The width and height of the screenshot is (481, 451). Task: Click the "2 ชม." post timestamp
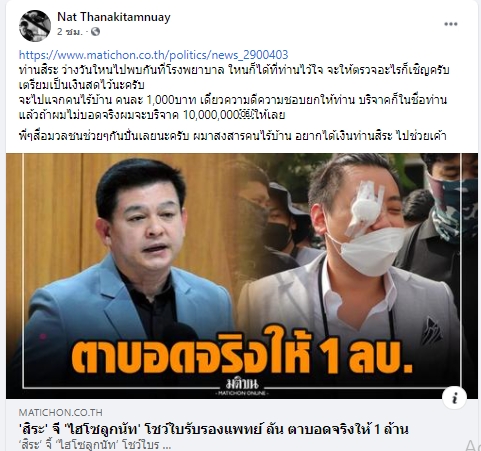[70, 32]
